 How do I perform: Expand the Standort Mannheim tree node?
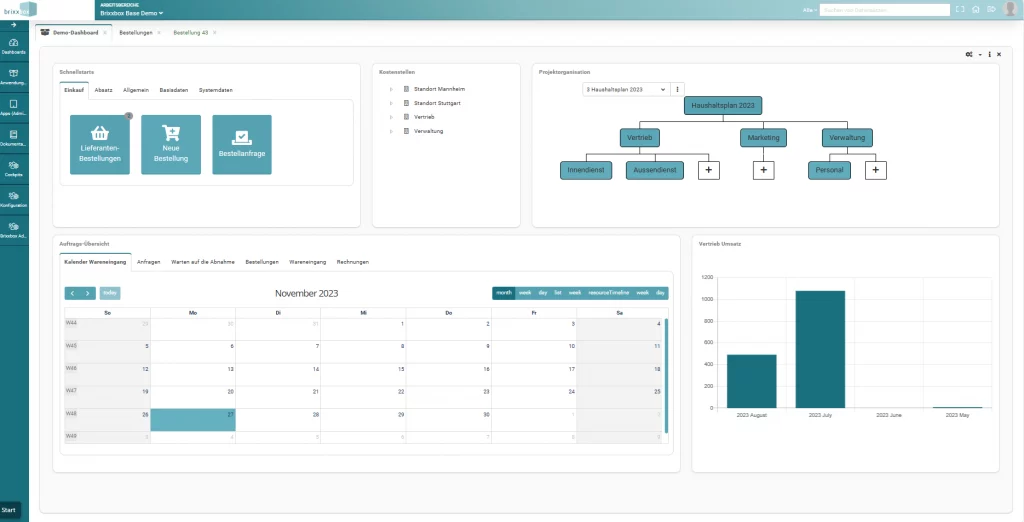pos(391,89)
